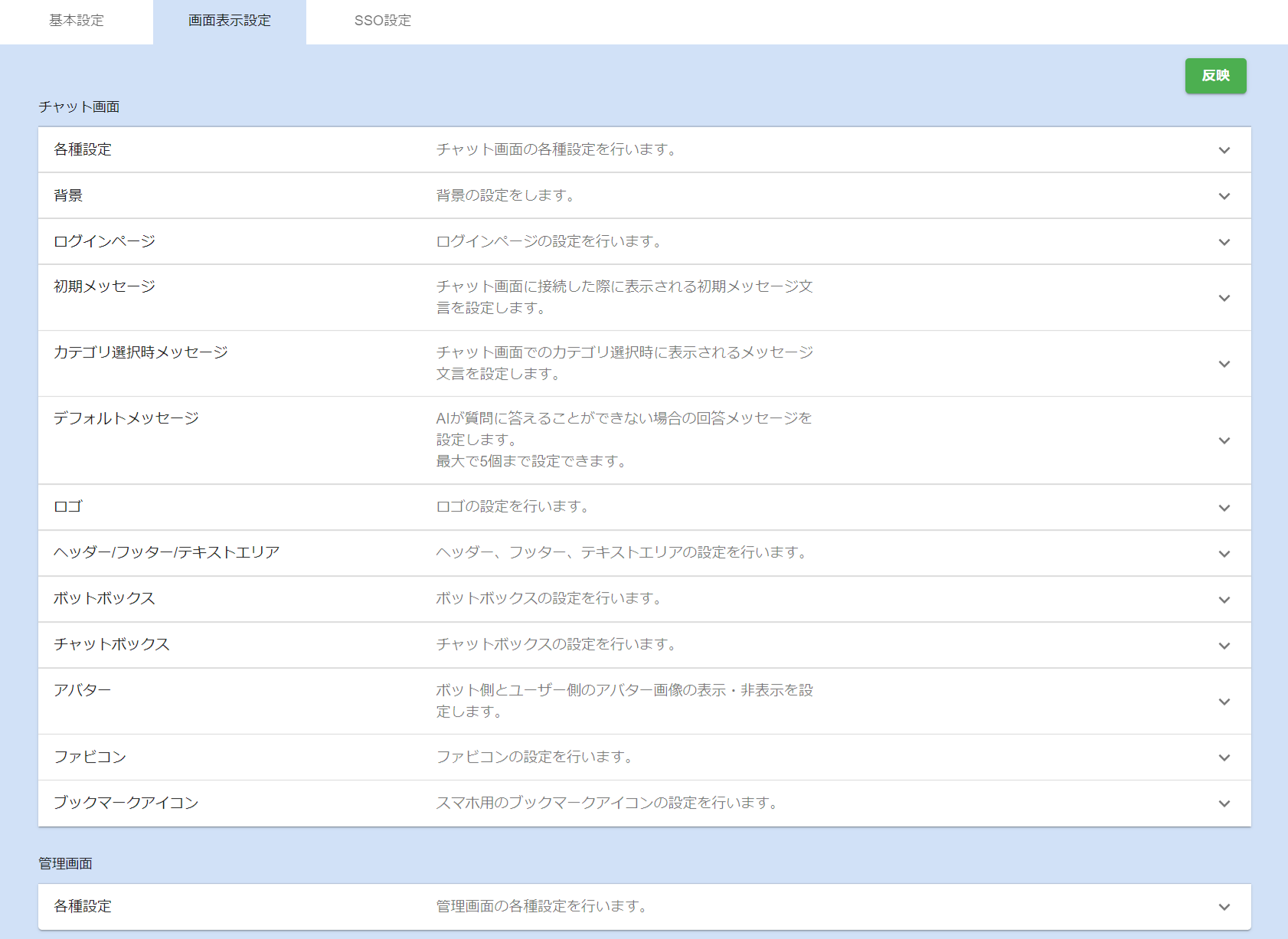This screenshot has width=1288, height=939.
Task: Select the 画面表示設定 tab
Action: (230, 21)
